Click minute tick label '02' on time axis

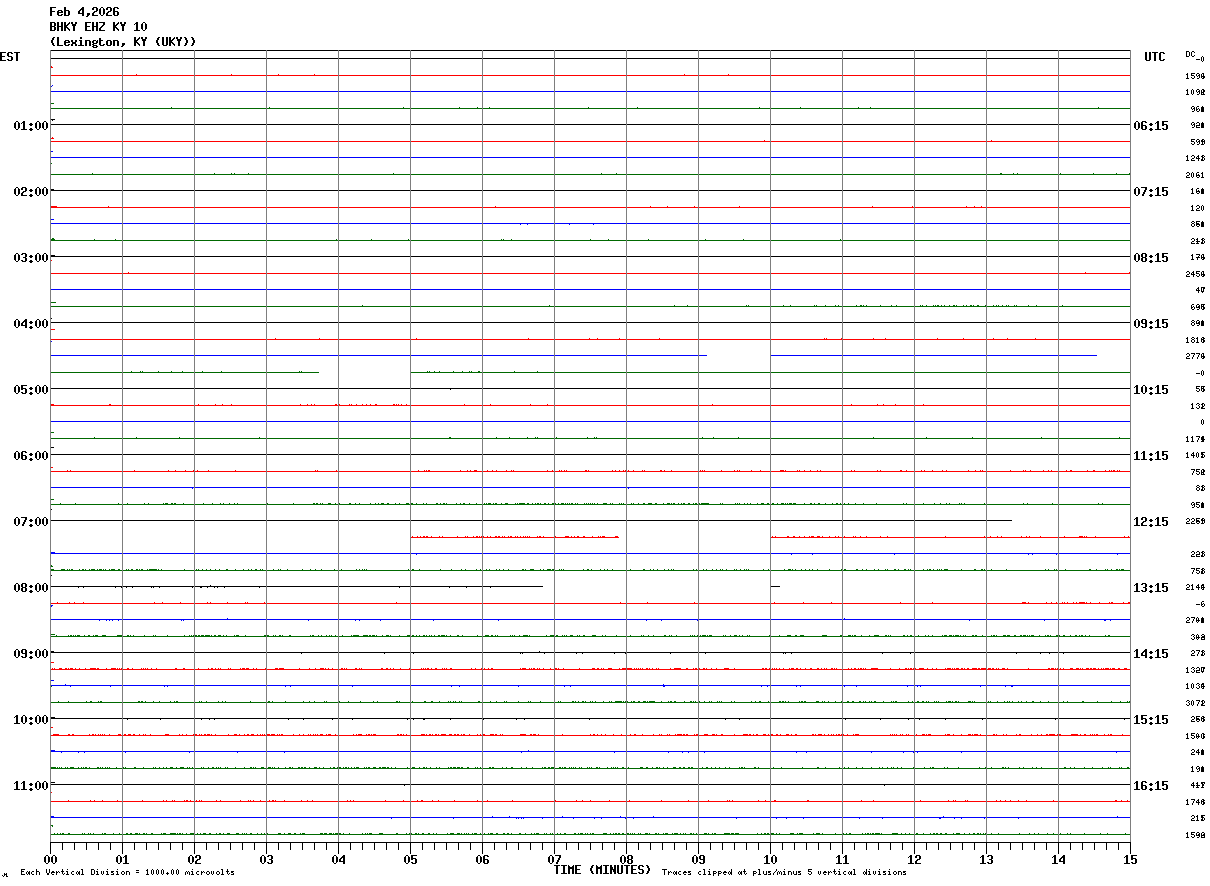194,859
